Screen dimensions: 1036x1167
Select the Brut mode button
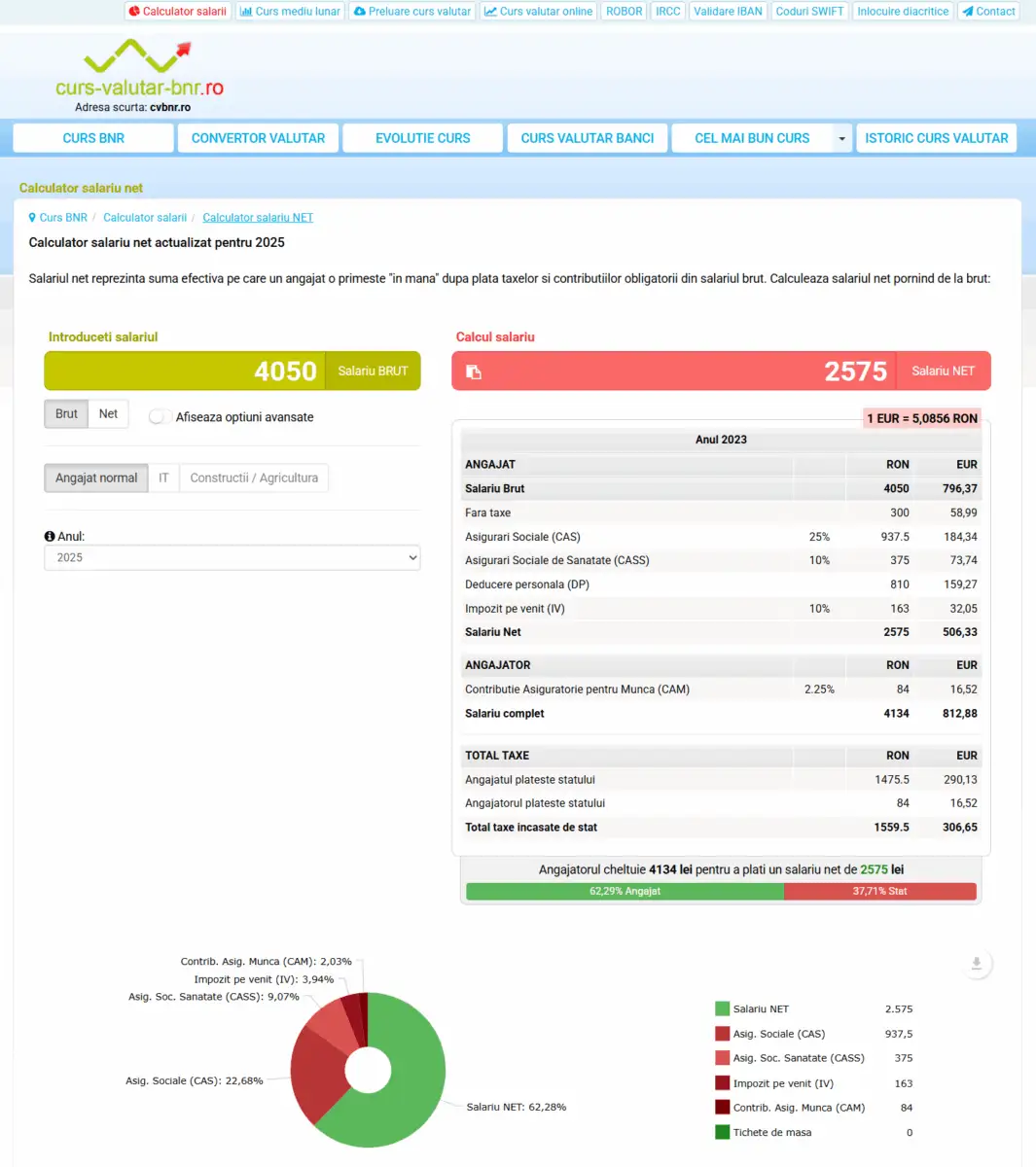(66, 414)
